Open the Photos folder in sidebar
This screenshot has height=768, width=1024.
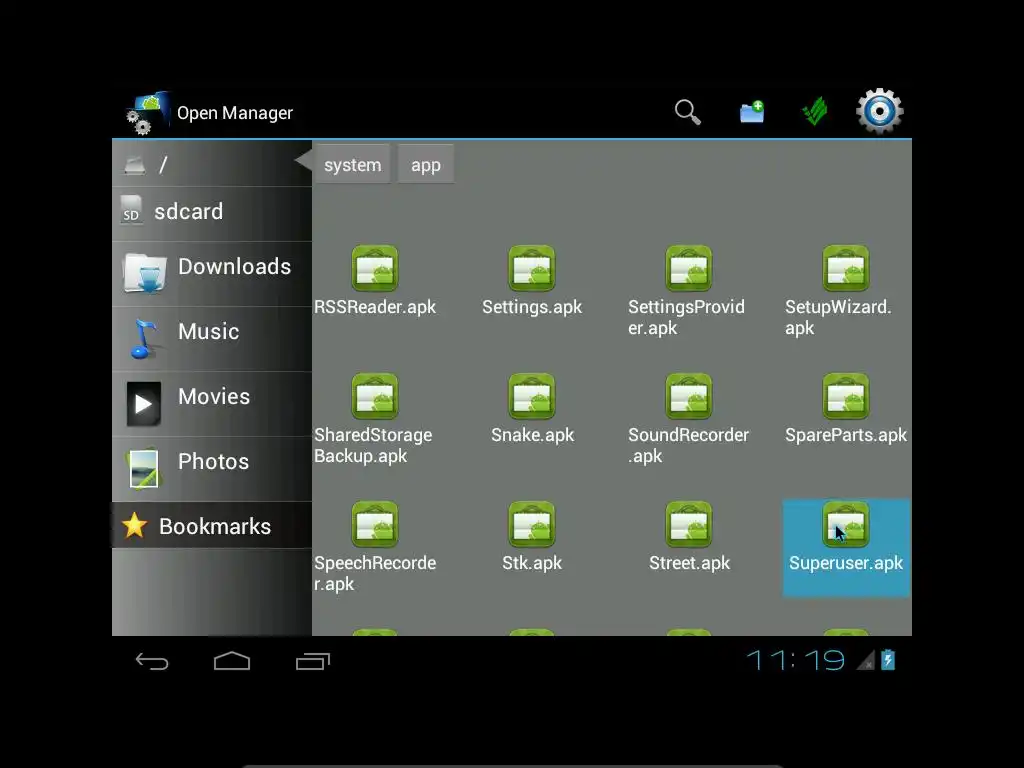pyautogui.click(x=212, y=468)
